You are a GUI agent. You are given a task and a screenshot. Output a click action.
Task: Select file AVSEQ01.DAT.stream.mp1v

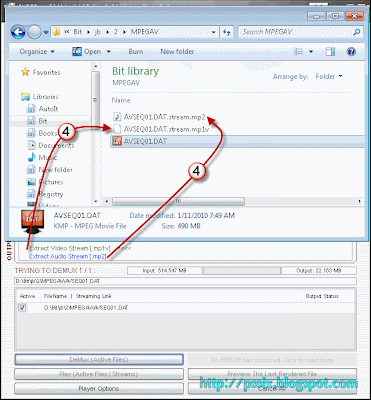[x=166, y=129]
